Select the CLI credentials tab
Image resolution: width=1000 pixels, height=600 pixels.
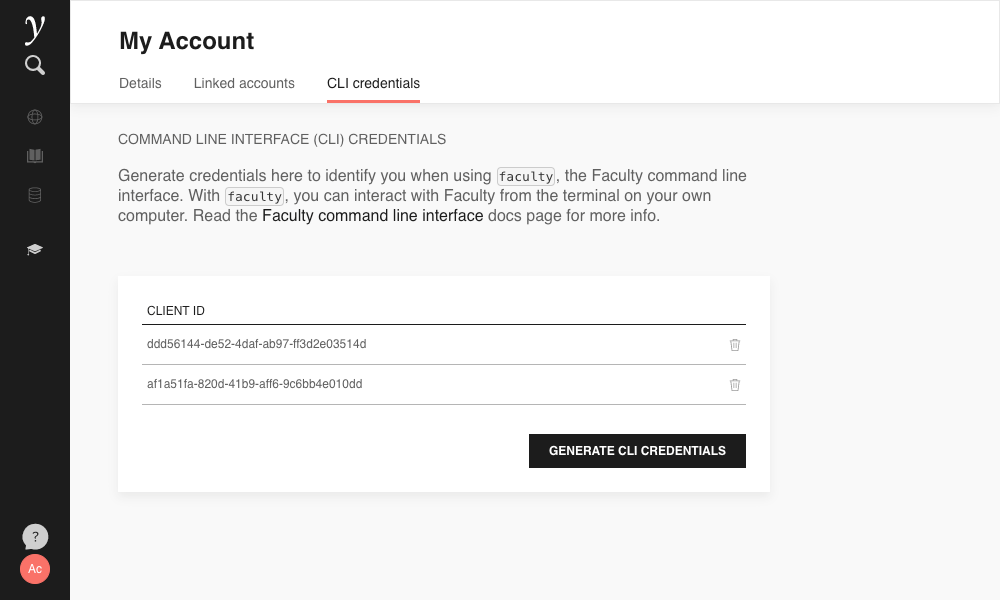coord(373,84)
